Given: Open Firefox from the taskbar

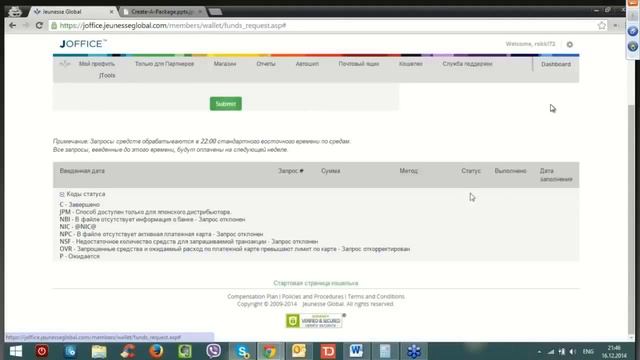Looking at the screenshot, I should coord(156,351).
